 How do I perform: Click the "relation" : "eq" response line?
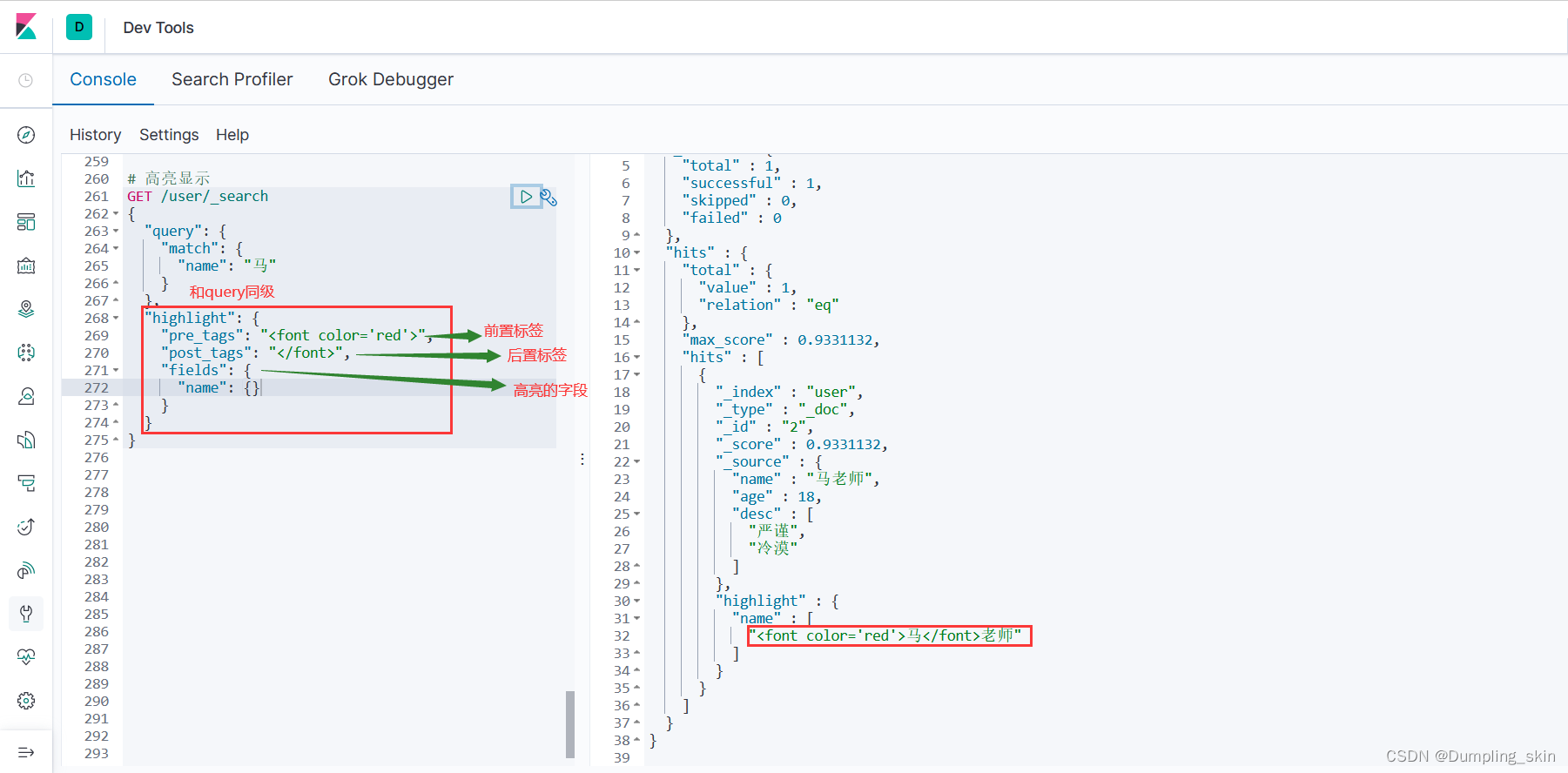(769, 306)
